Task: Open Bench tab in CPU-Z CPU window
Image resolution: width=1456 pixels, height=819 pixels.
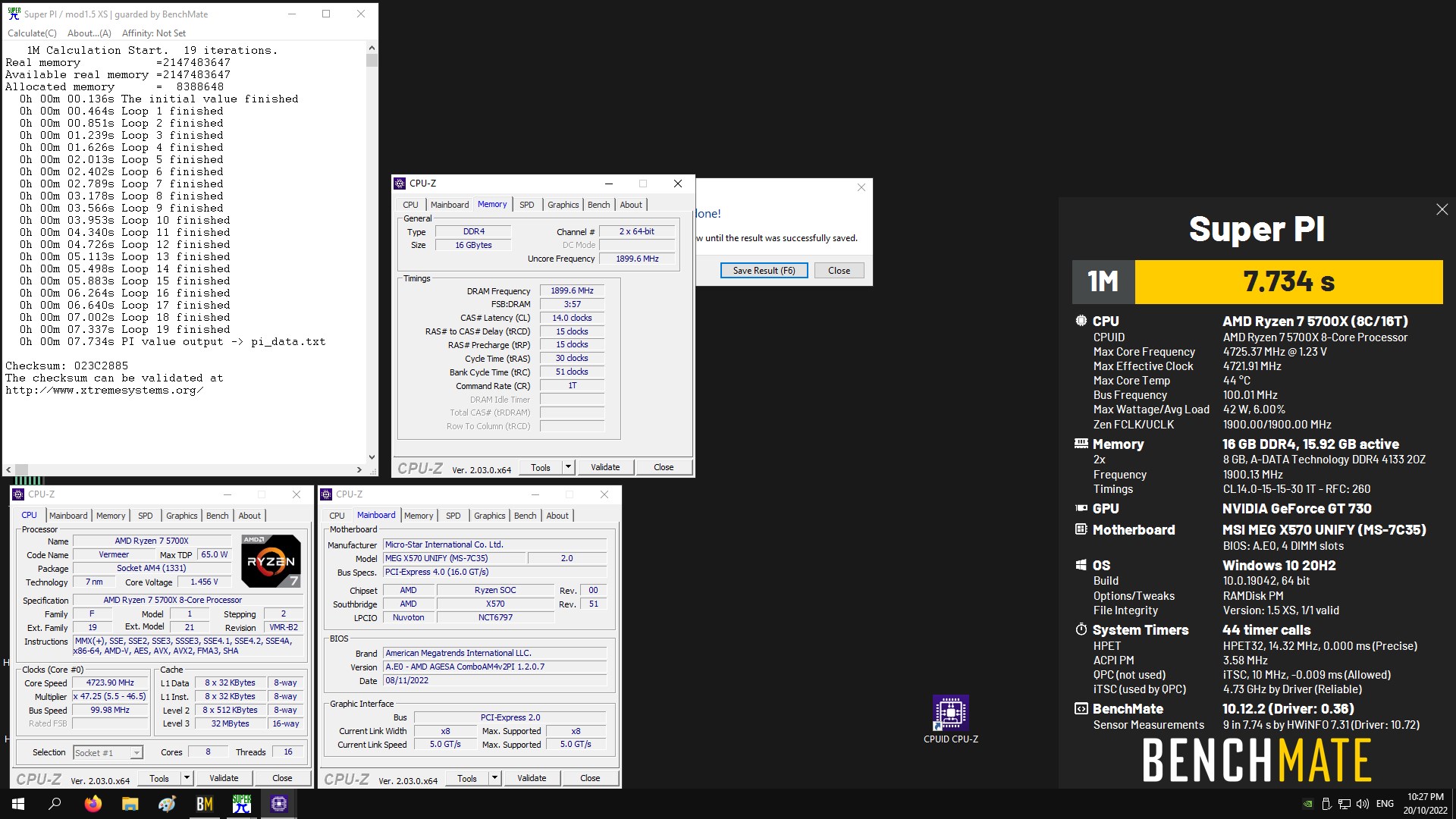Action: (217, 516)
